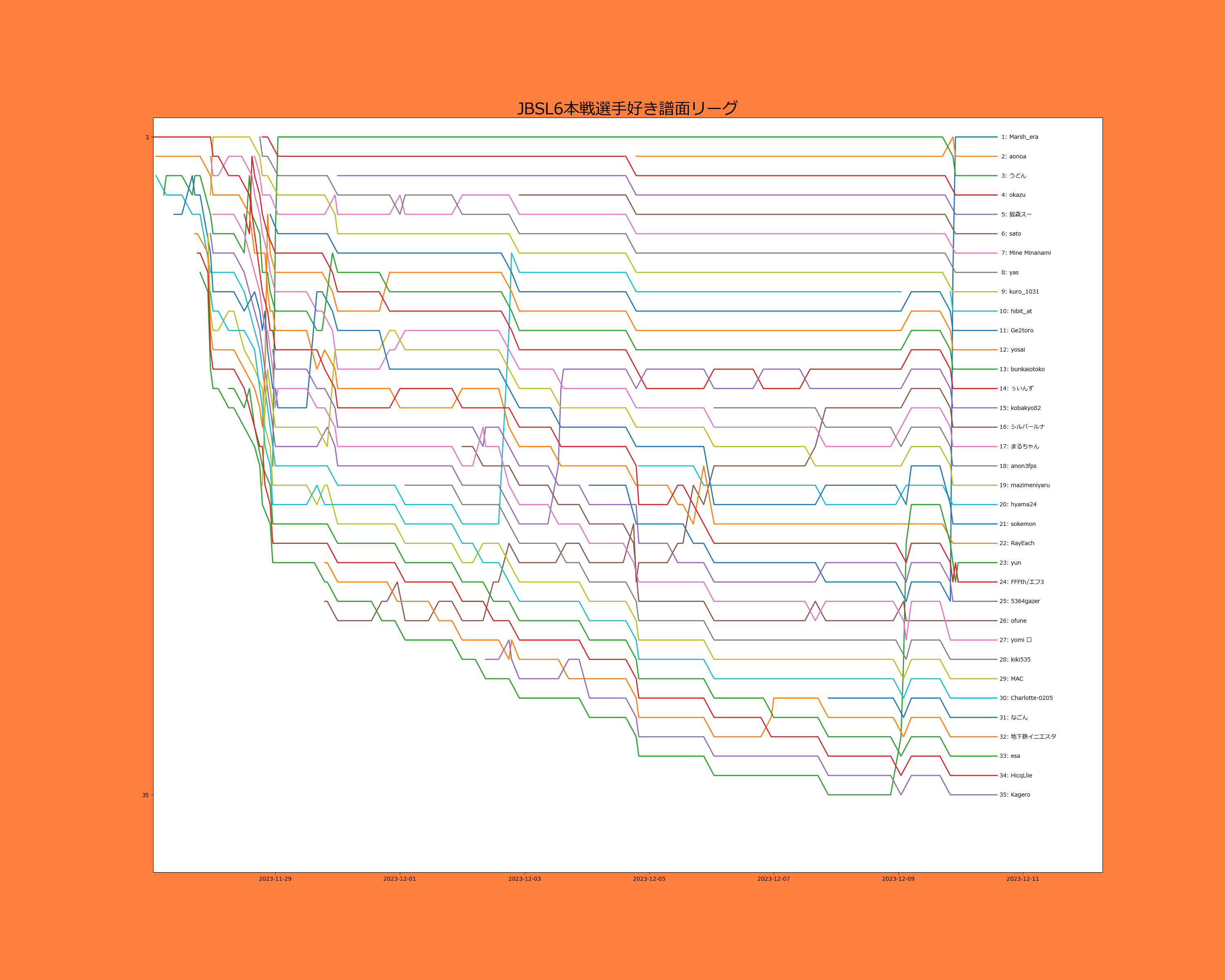Pick the '11: Ge2toro' line label
Image resolution: width=1225 pixels, height=980 pixels.
(x=1016, y=330)
